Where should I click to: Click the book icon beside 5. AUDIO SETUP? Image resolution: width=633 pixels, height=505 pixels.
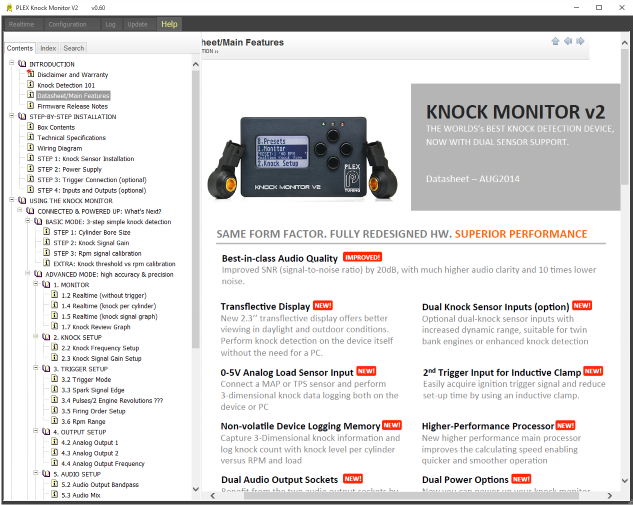click(46, 474)
